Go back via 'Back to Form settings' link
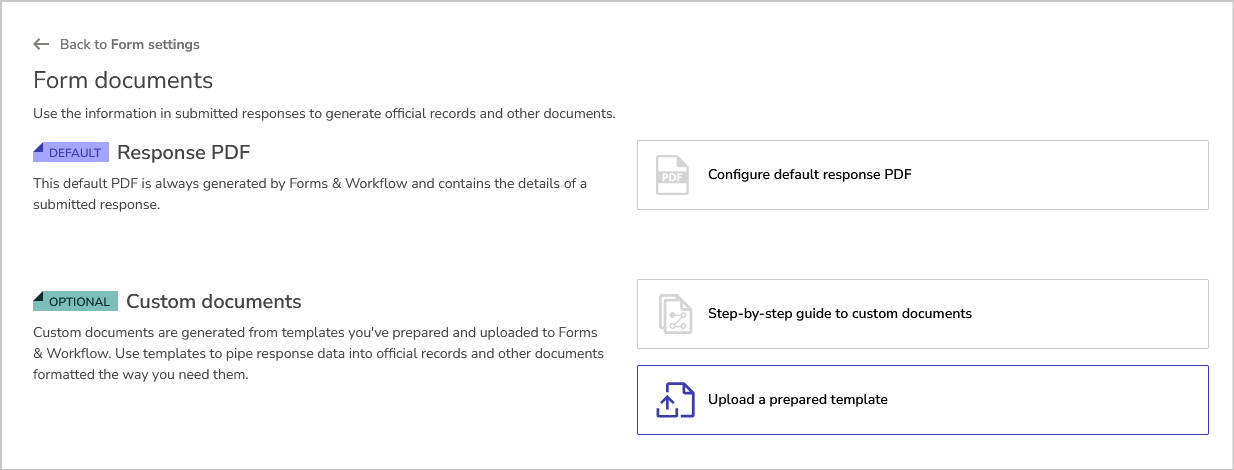The image size is (1234, 470). coord(129,44)
